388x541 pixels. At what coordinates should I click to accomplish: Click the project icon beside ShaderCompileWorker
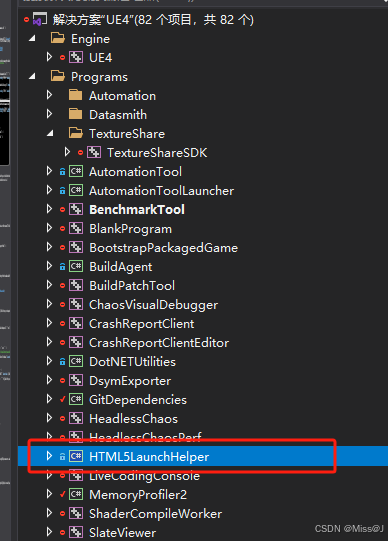pyautogui.click(x=76, y=513)
